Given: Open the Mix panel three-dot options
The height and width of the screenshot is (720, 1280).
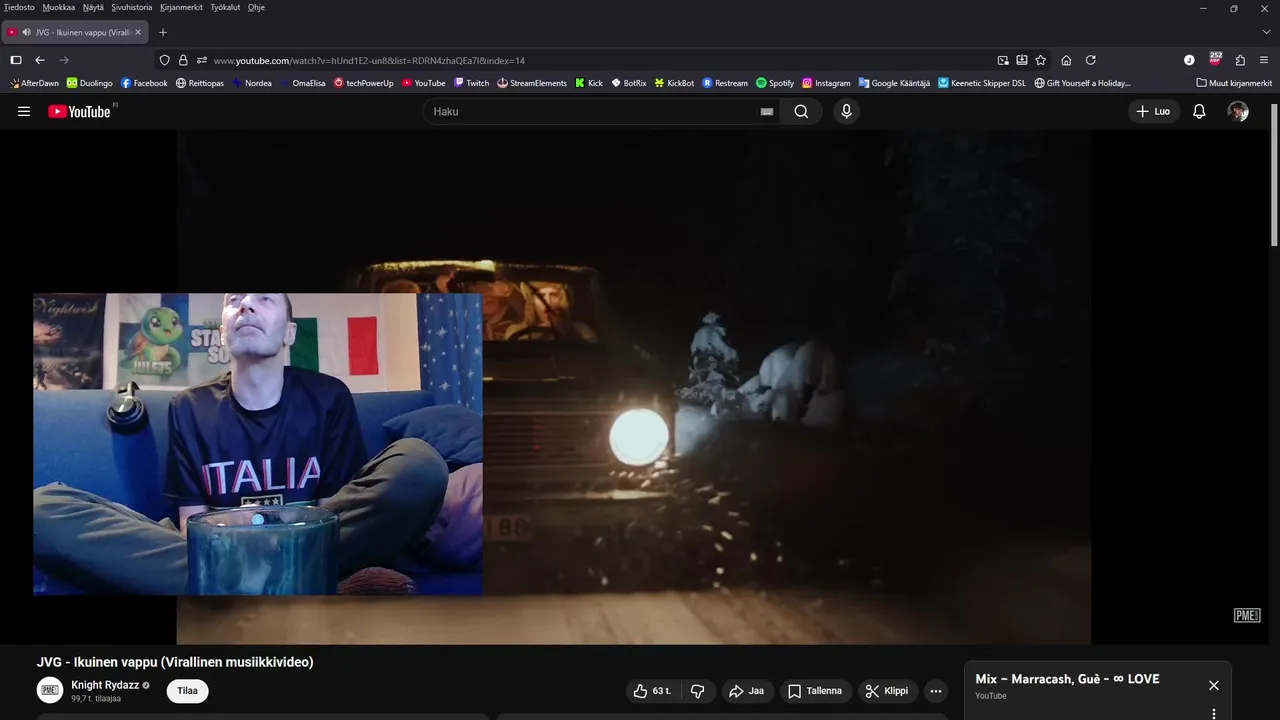Looking at the screenshot, I should (1213, 714).
